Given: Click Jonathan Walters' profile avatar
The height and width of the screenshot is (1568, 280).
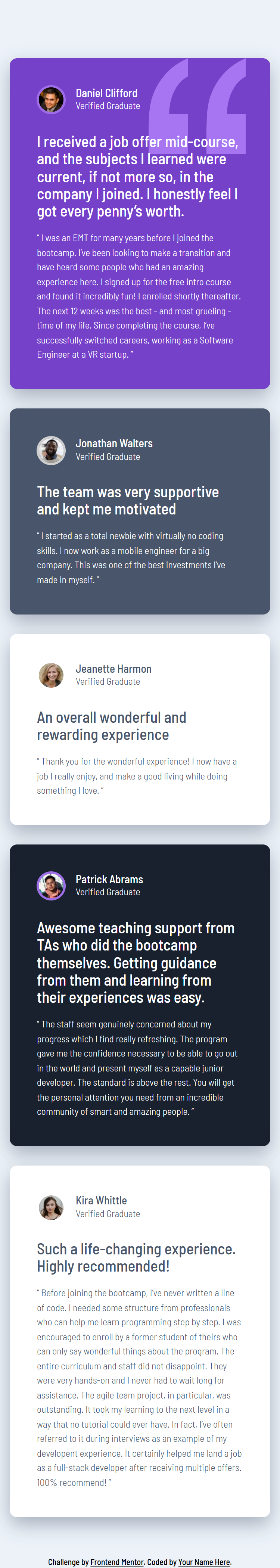Looking at the screenshot, I should pos(51,451).
